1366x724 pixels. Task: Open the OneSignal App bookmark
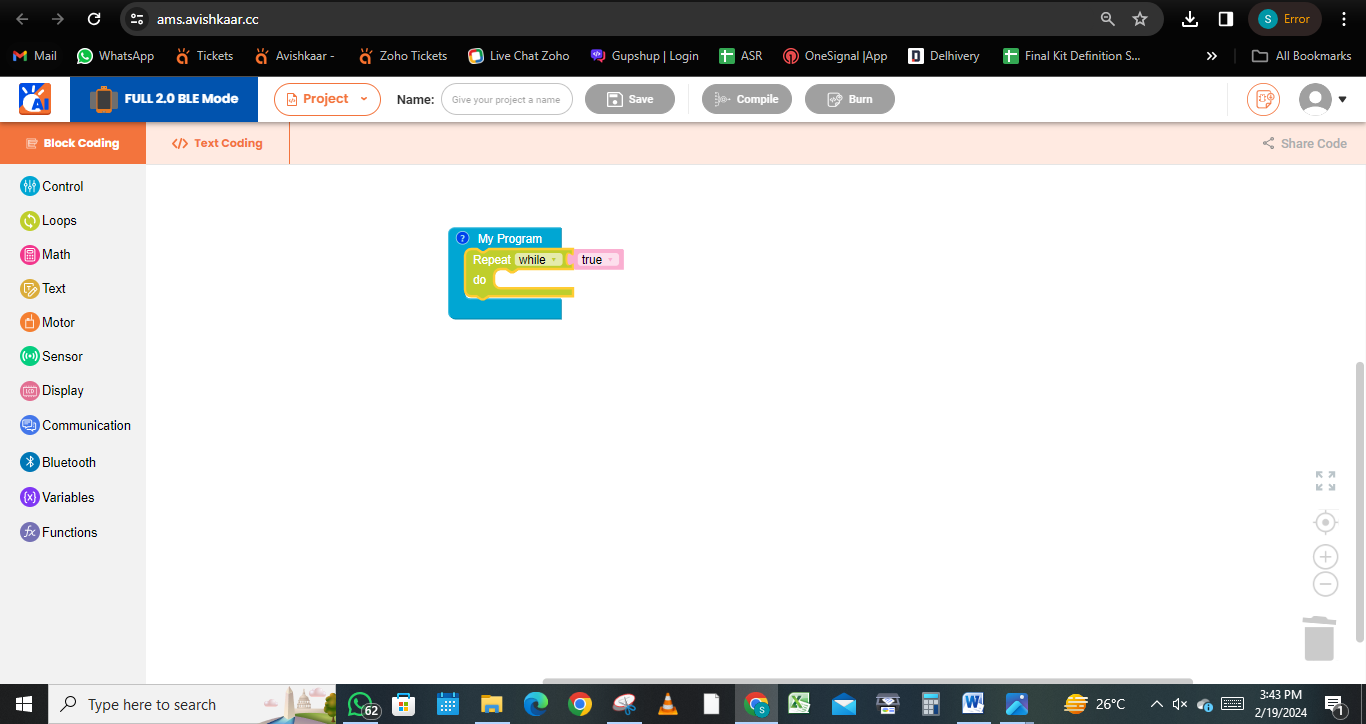point(835,56)
